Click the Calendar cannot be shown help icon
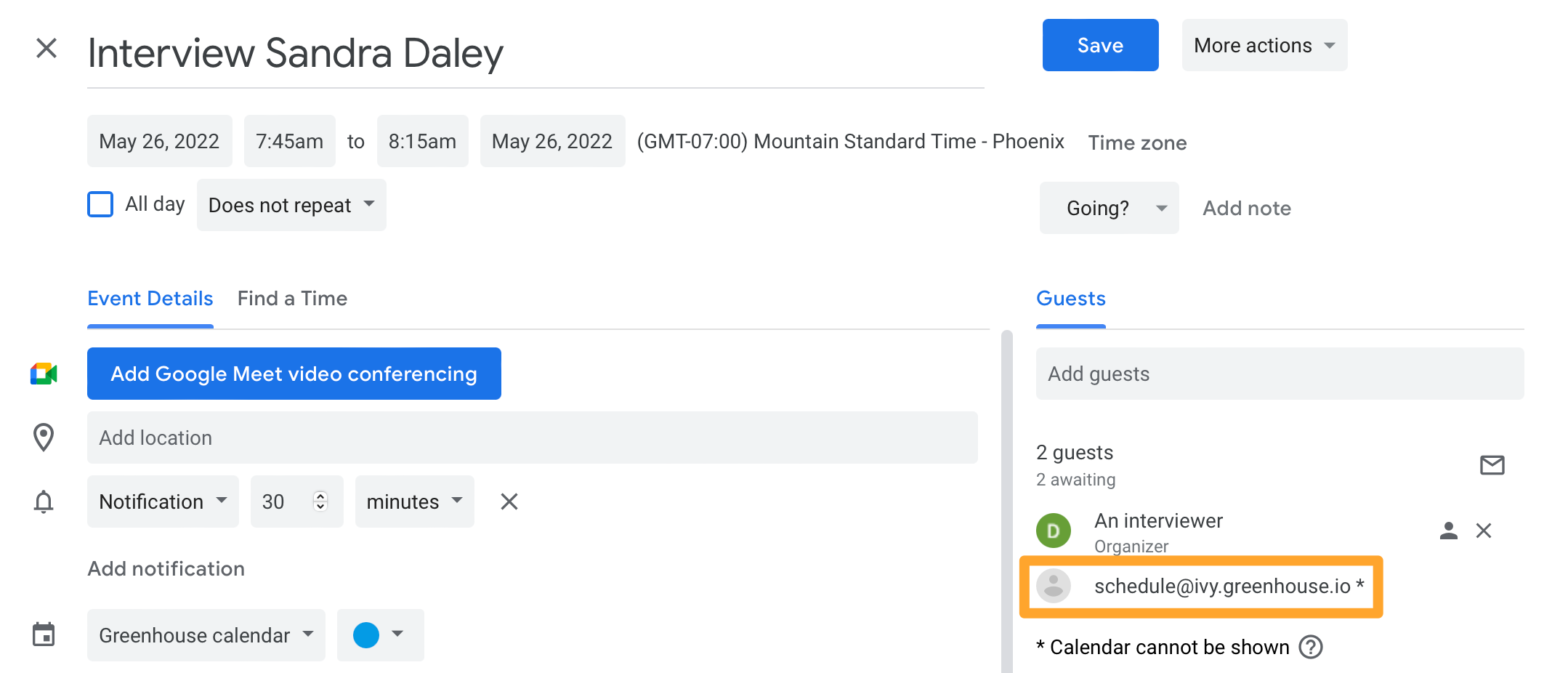Image resolution: width=1568 pixels, height=673 pixels. click(1311, 647)
